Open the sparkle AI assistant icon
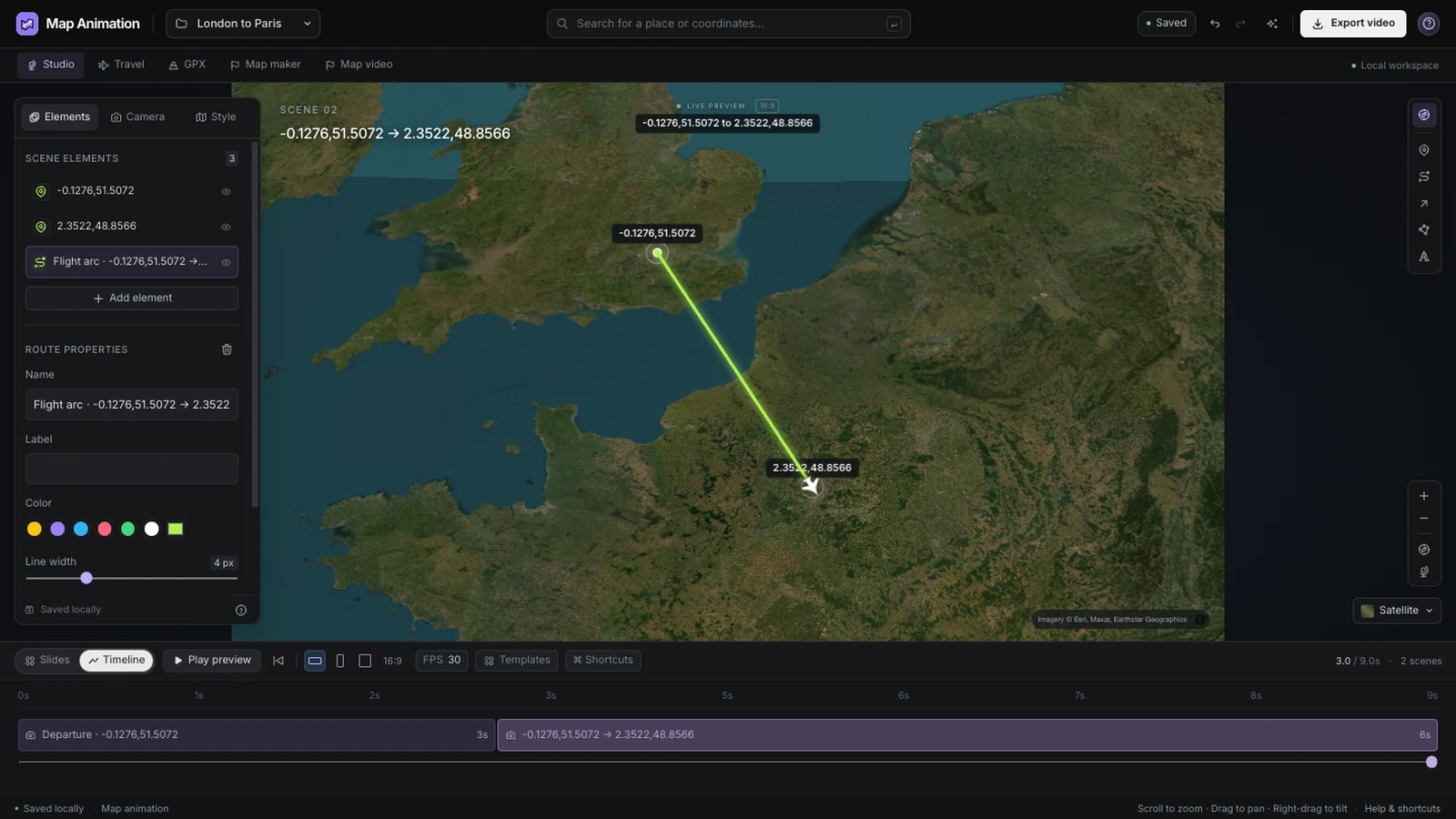Viewport: 1456px width, 819px height. pyautogui.click(x=1272, y=24)
